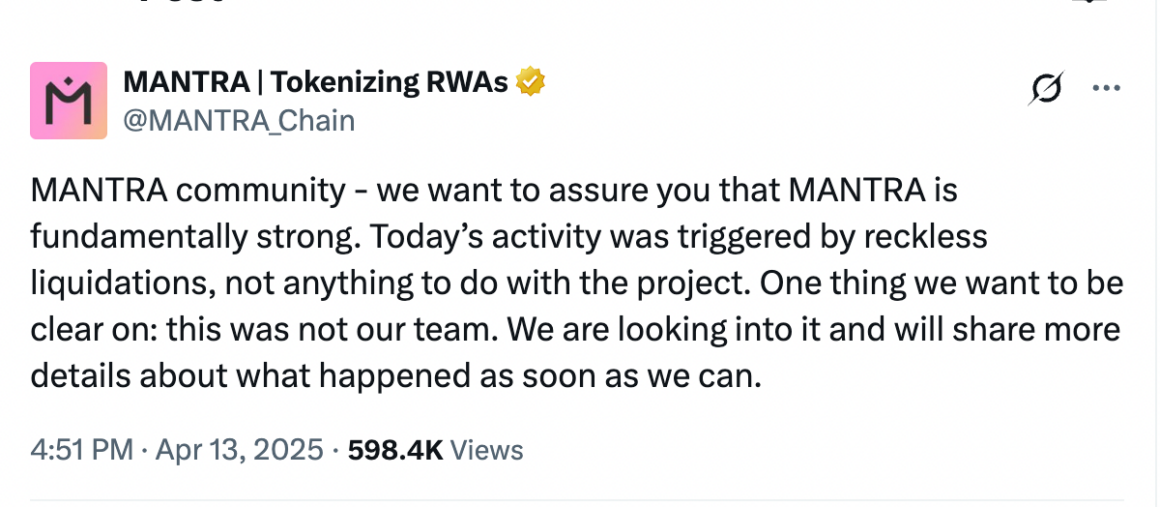
Task: Click the Grok slashed-circle icon
Action: (x=1047, y=88)
